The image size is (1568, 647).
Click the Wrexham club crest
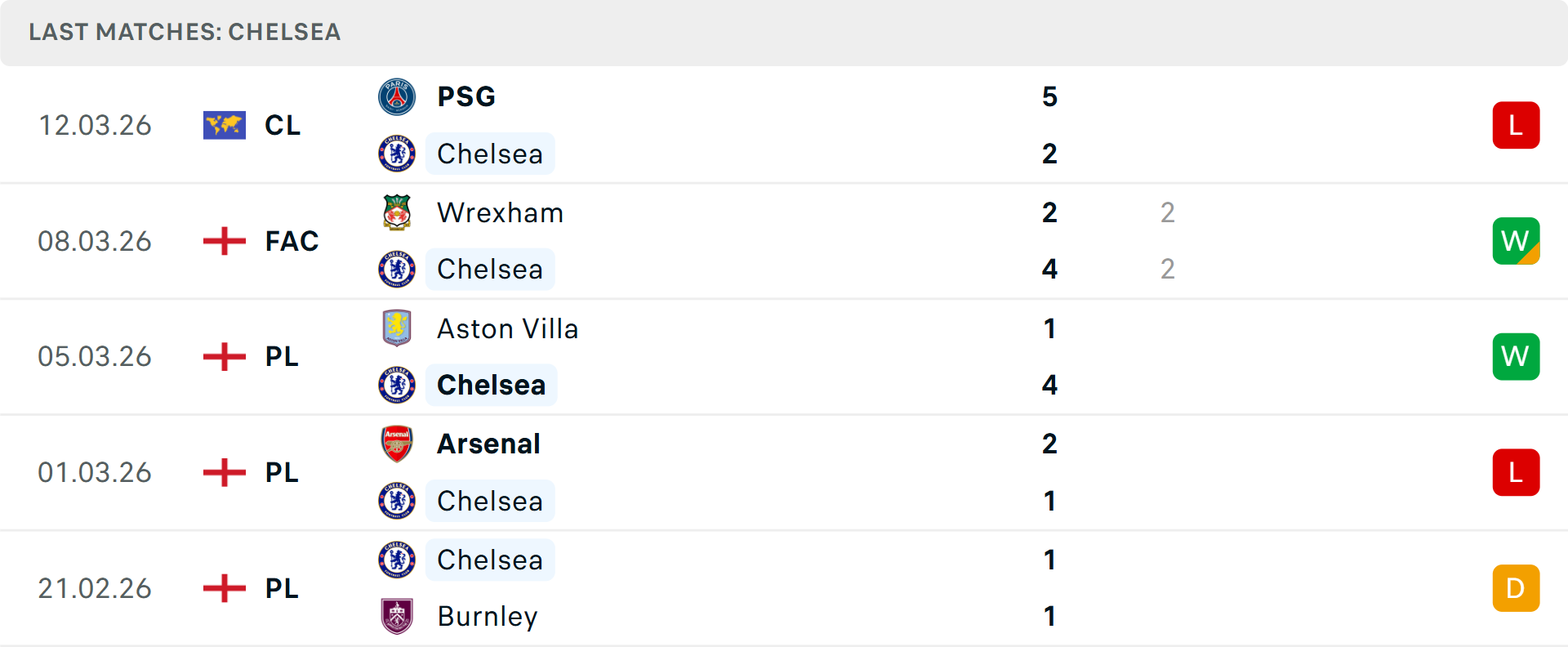[x=397, y=212]
